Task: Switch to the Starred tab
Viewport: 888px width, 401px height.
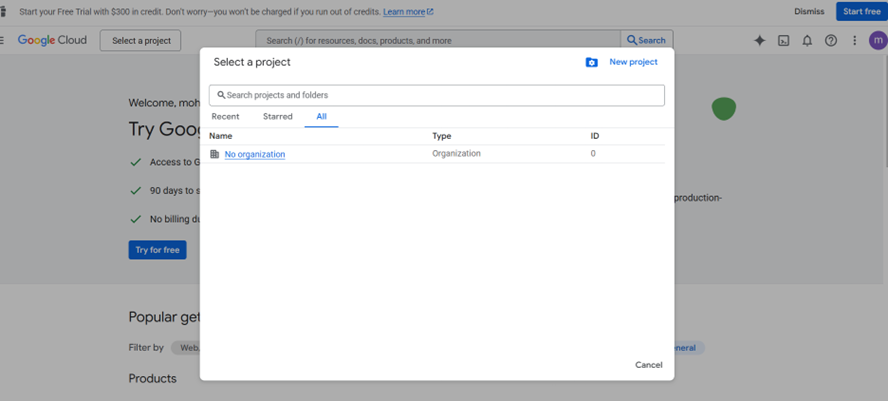Action: click(x=278, y=117)
